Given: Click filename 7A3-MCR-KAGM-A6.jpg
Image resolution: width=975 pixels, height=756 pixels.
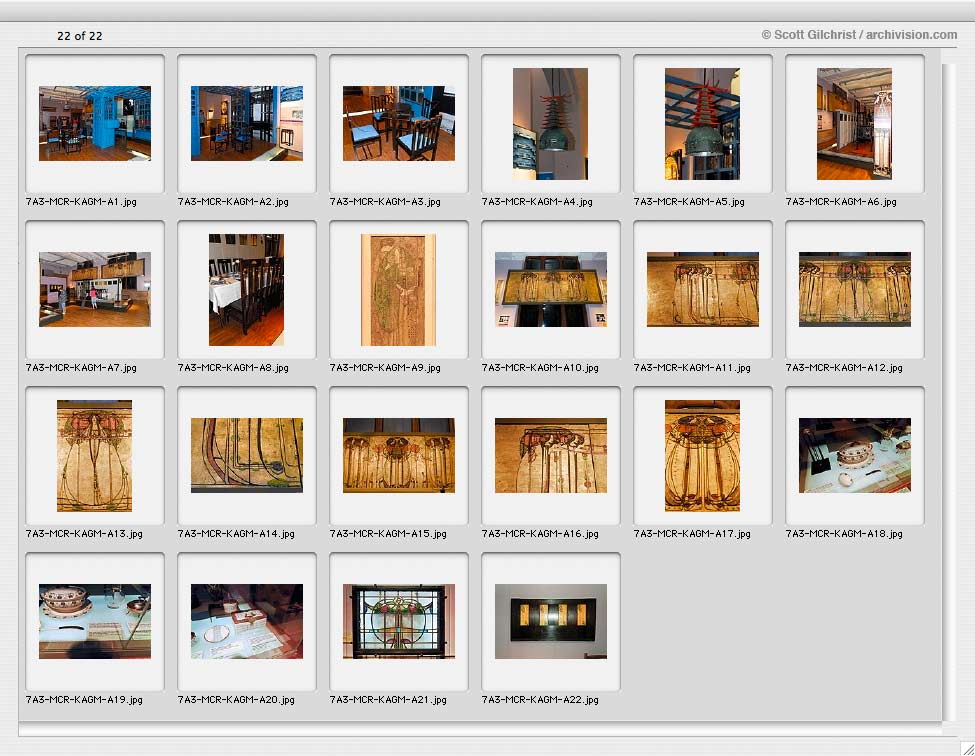Looking at the screenshot, I should click(x=841, y=201).
